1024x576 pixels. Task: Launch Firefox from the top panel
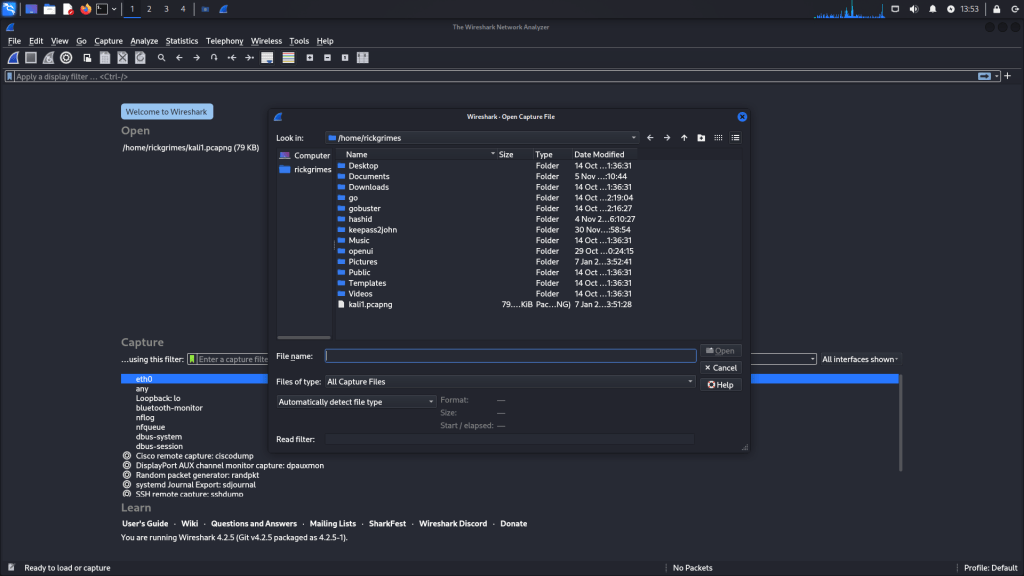coord(85,9)
